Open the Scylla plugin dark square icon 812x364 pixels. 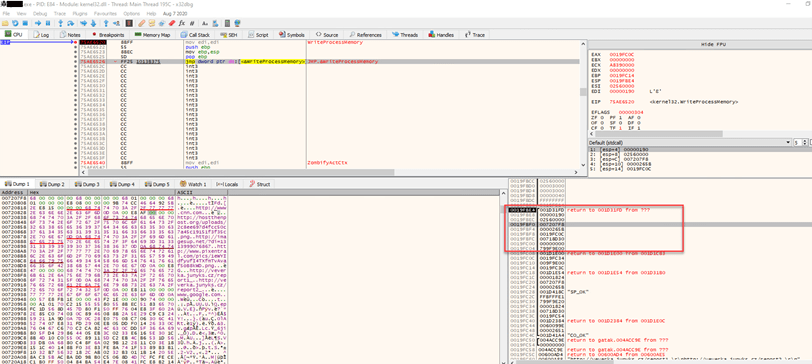click(128, 23)
